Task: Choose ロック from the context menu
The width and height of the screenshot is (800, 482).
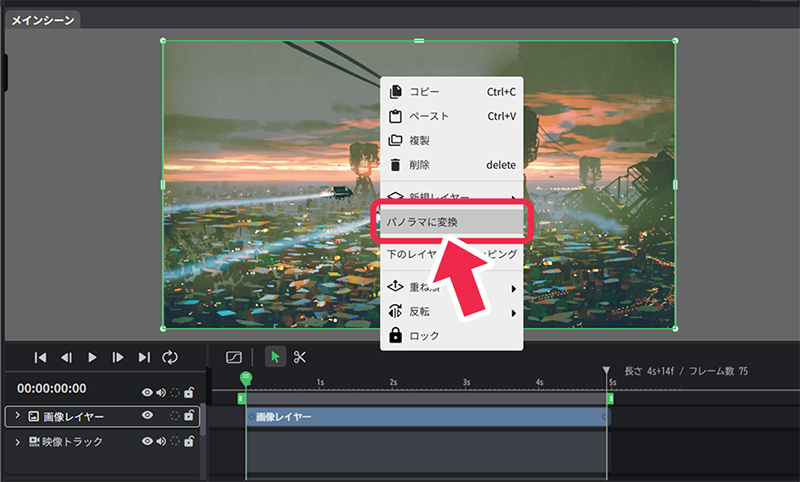Action: point(452,336)
